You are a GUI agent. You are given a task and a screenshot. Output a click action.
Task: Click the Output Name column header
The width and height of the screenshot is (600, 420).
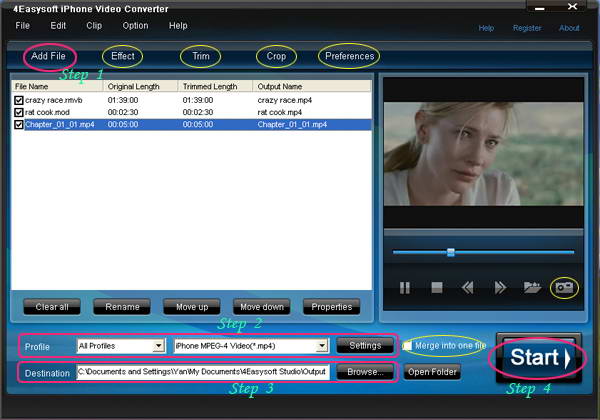click(312, 86)
